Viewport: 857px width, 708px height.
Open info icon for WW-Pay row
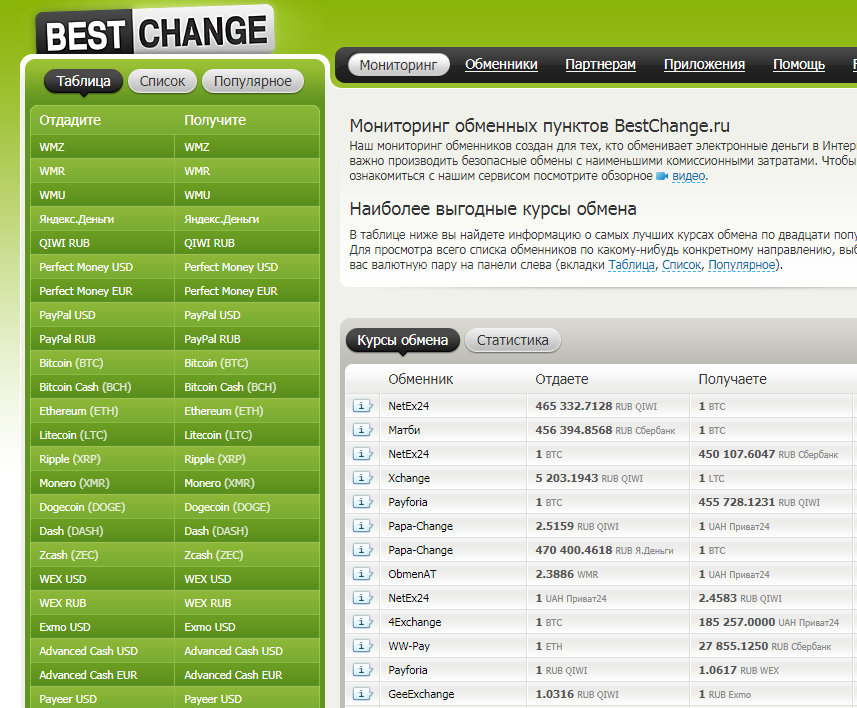click(x=362, y=646)
